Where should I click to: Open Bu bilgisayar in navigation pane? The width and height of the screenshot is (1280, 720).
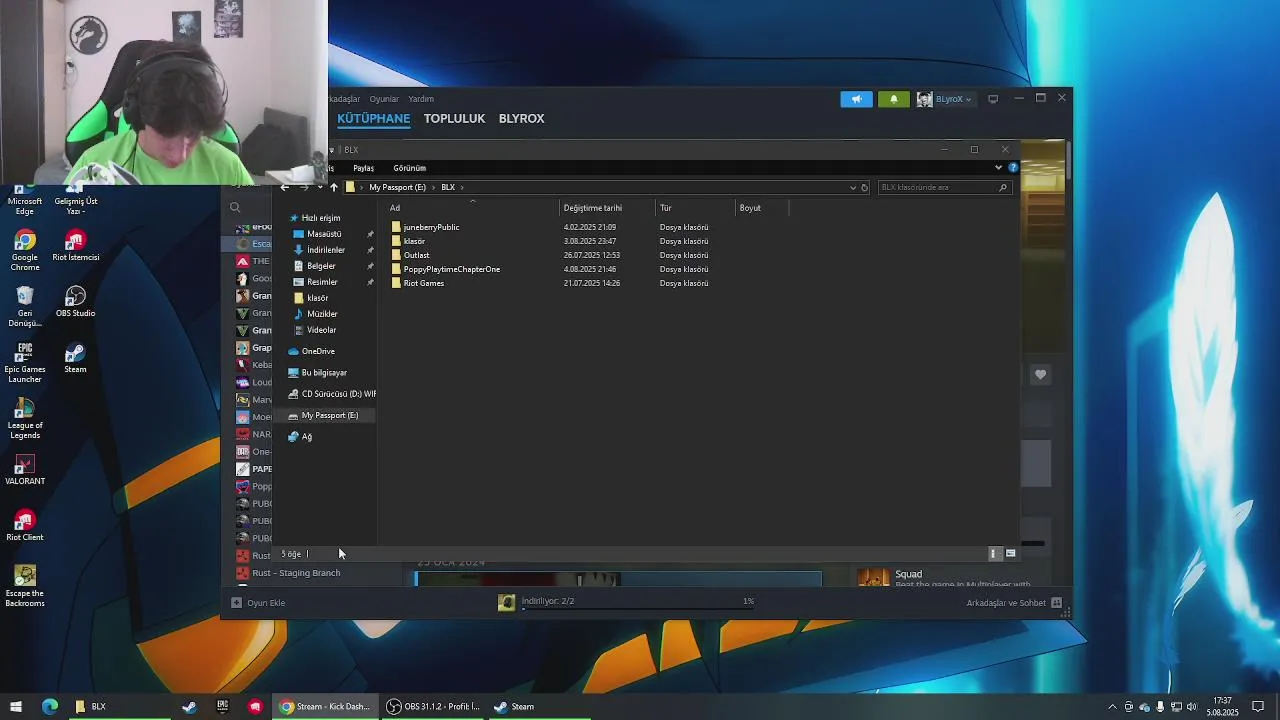click(x=324, y=373)
